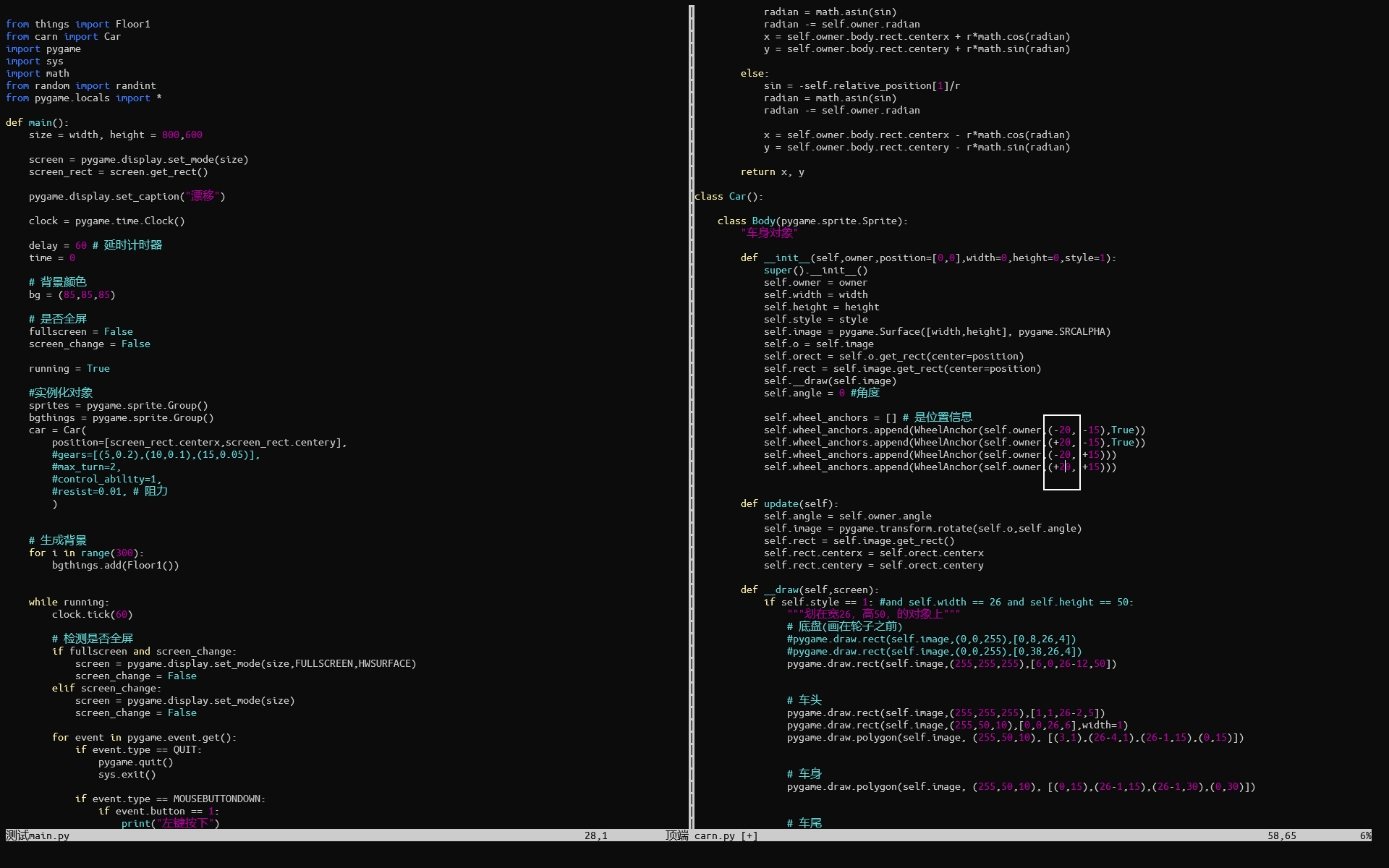Viewport: 1389px width, 868px height.
Task: Click the 'clock.tick(60)' line
Action: coord(93,614)
